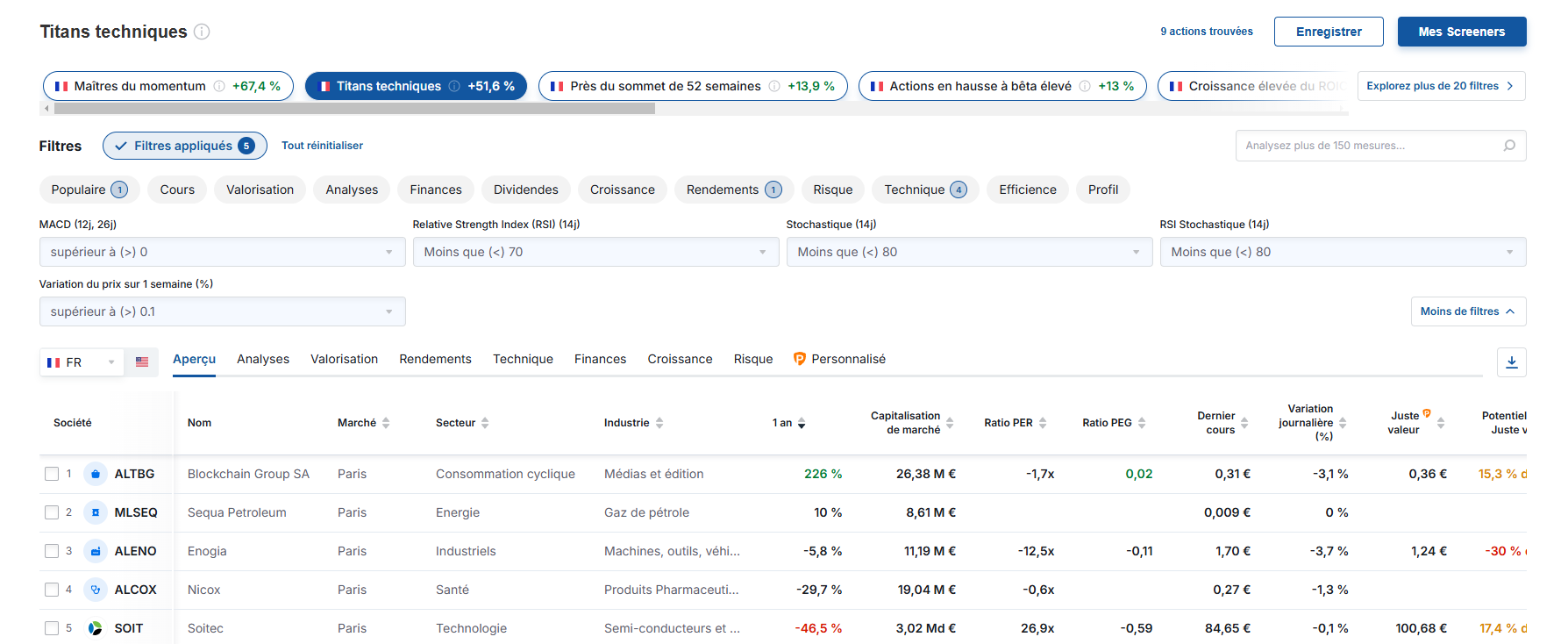Open MACD (12j, 26j) dropdown
Viewport: 1568px width, 644px height.
(222, 252)
